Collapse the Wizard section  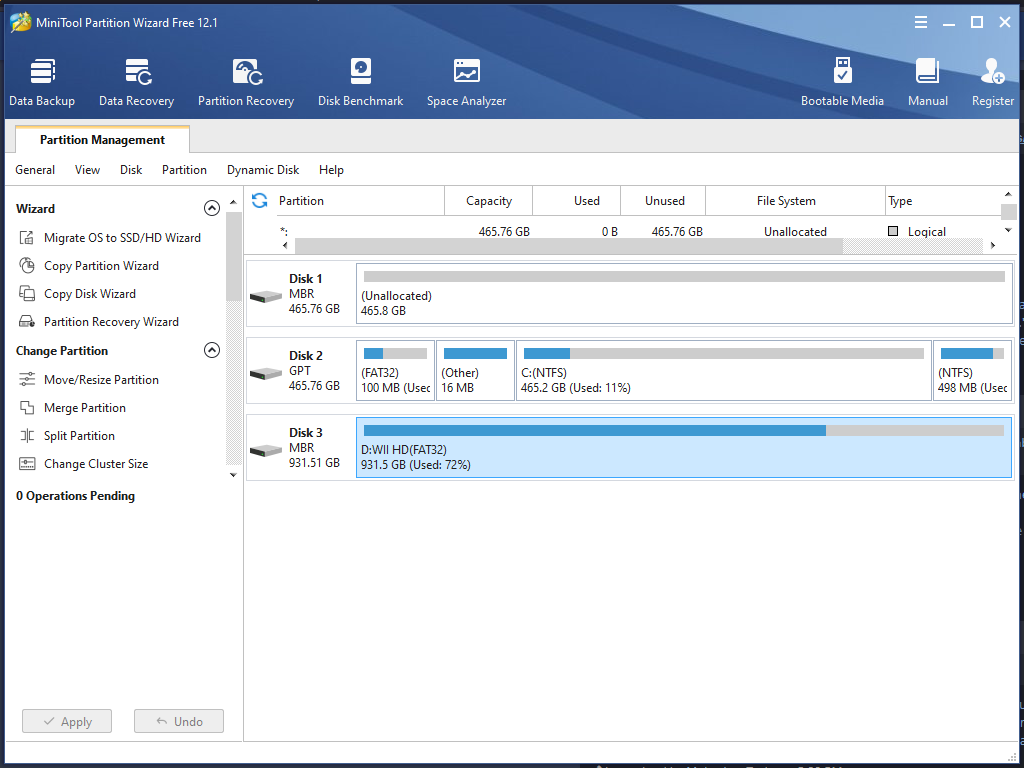[x=212, y=208]
